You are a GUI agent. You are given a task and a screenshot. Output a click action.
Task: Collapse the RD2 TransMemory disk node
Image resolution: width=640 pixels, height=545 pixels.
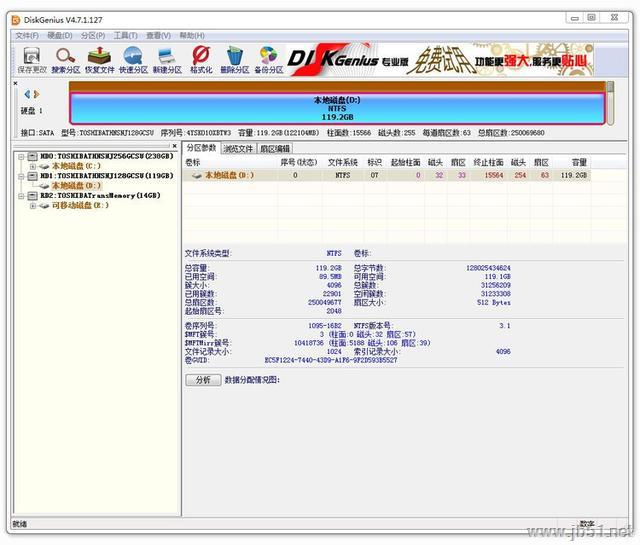(x=22, y=196)
